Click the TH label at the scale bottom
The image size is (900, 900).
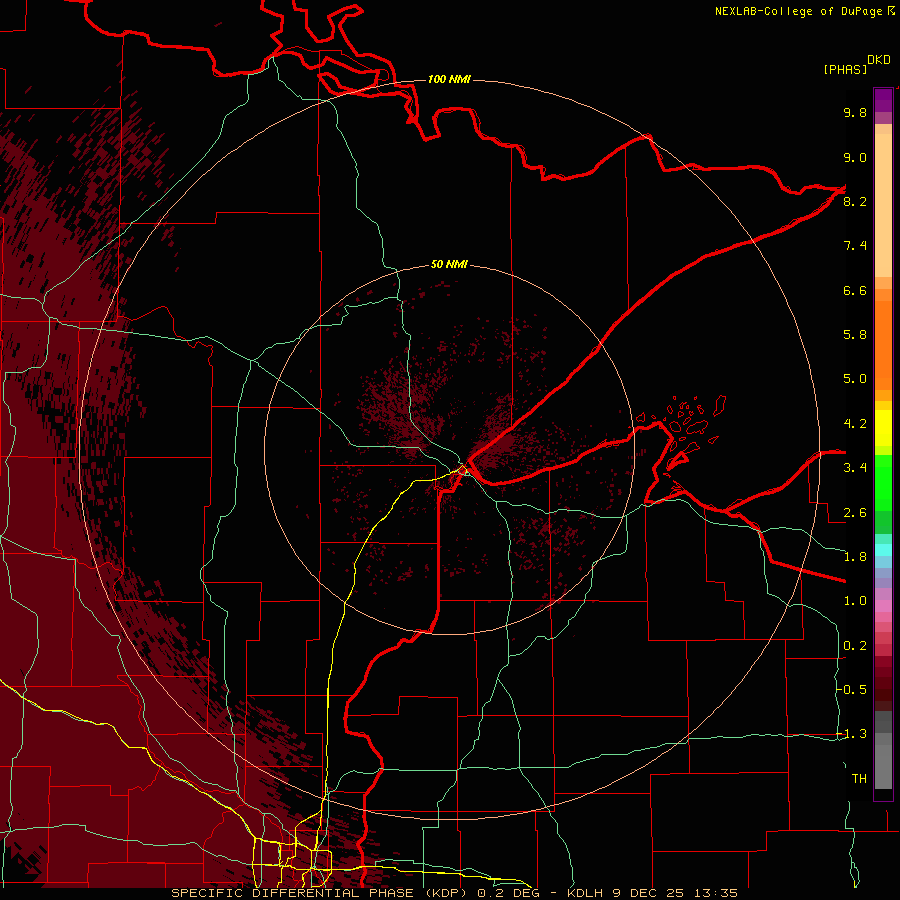tap(859, 779)
